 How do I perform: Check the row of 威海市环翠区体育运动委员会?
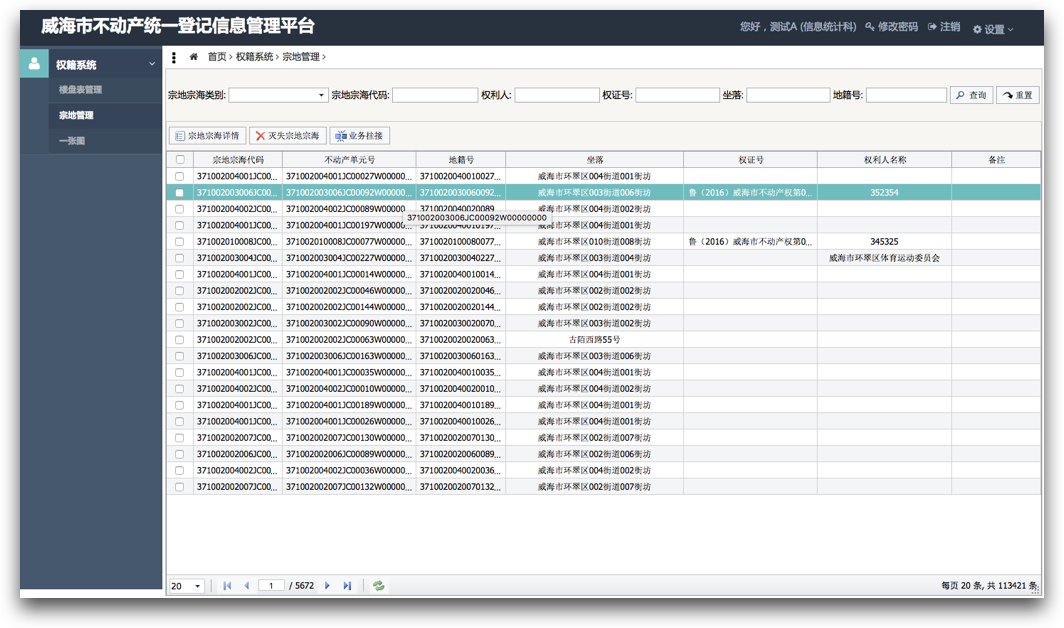[180, 258]
